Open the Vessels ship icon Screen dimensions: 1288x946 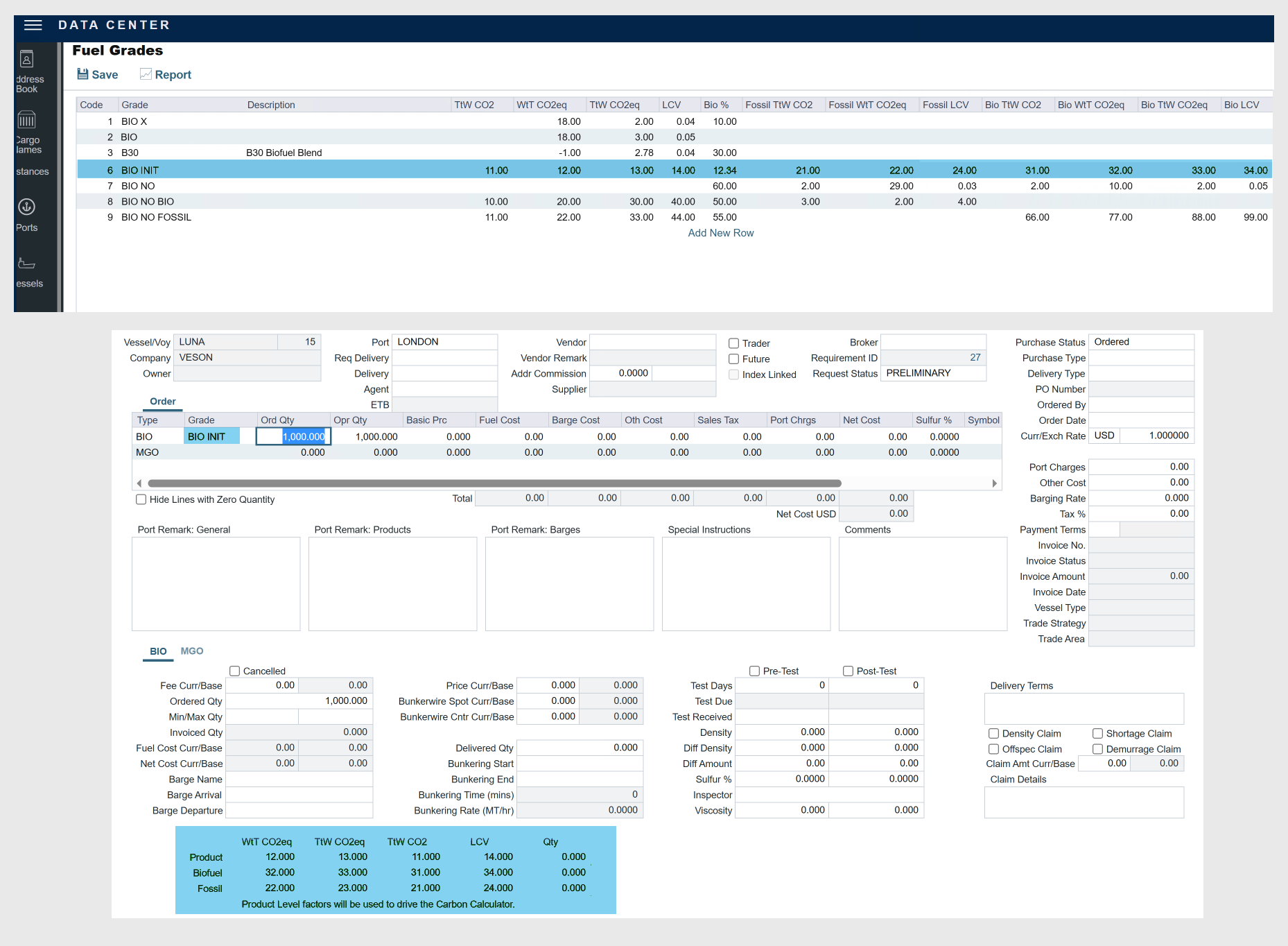tap(26, 264)
